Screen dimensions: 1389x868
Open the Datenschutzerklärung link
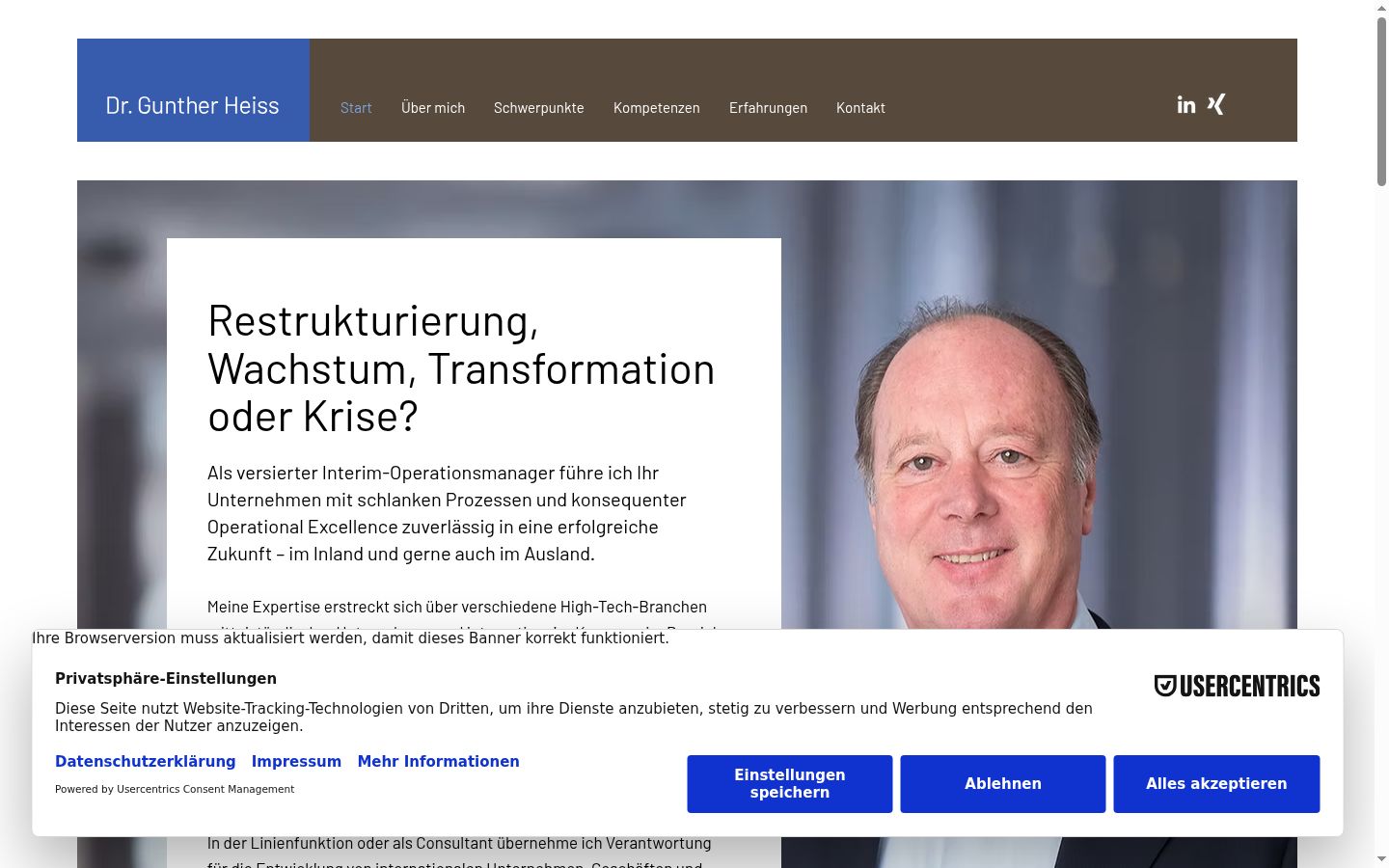[x=145, y=762]
